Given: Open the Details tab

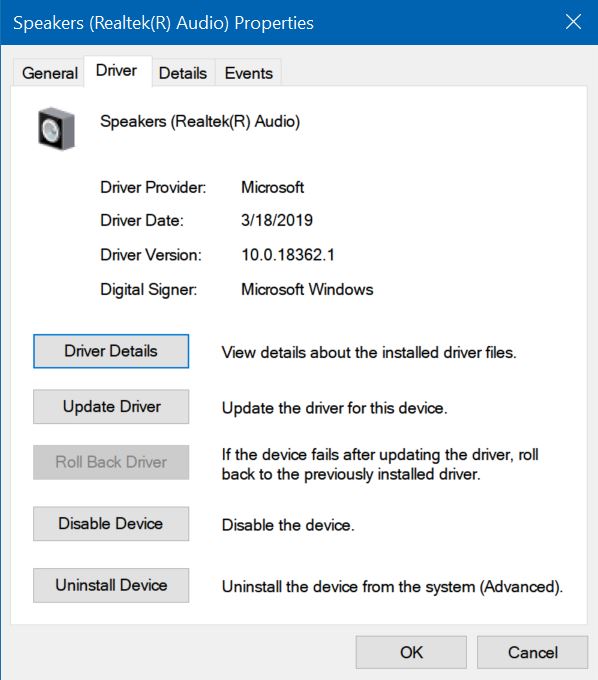Looking at the screenshot, I should tap(183, 73).
